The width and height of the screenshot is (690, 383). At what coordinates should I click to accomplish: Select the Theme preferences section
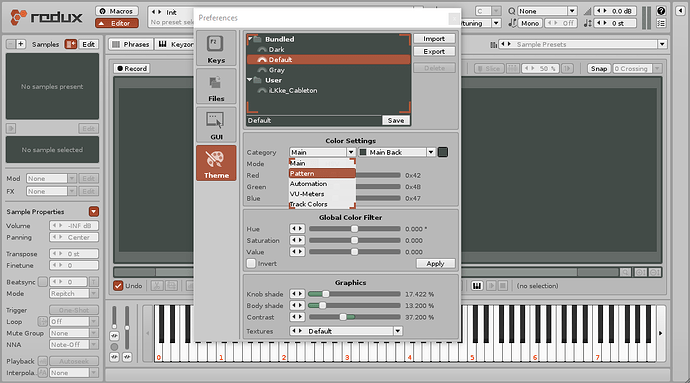click(x=216, y=163)
